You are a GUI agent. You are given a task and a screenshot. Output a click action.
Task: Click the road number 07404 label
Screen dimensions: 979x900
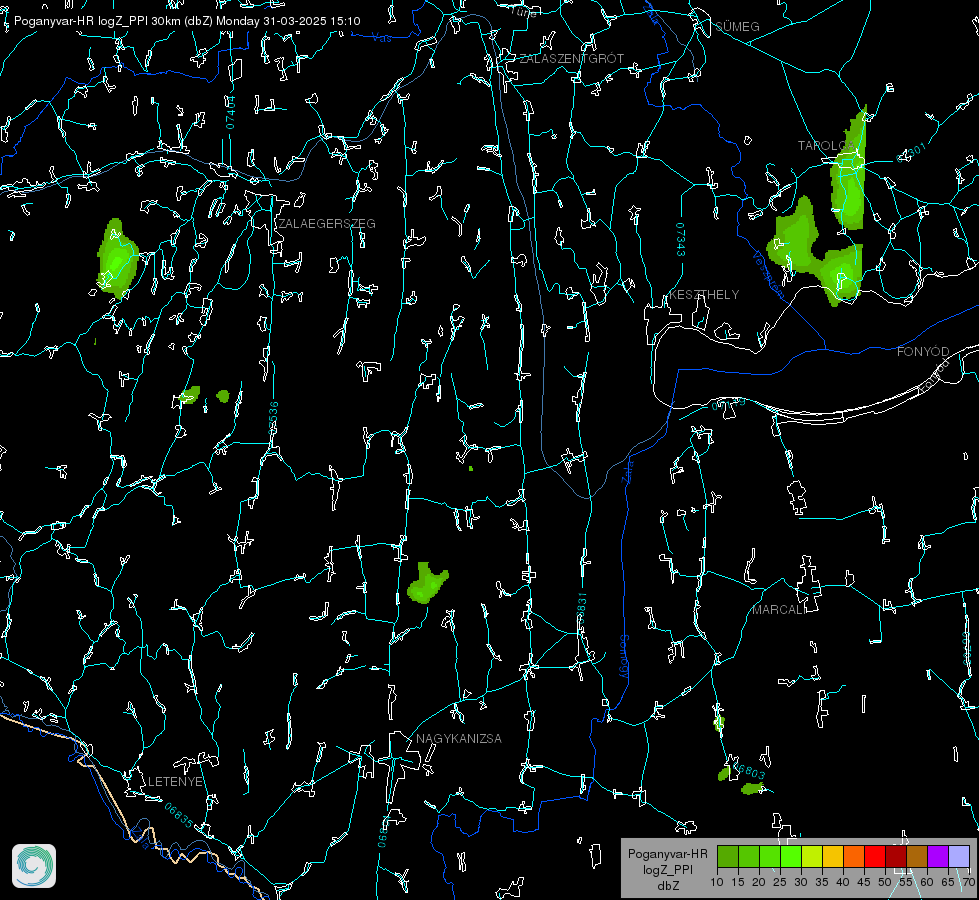(230, 113)
